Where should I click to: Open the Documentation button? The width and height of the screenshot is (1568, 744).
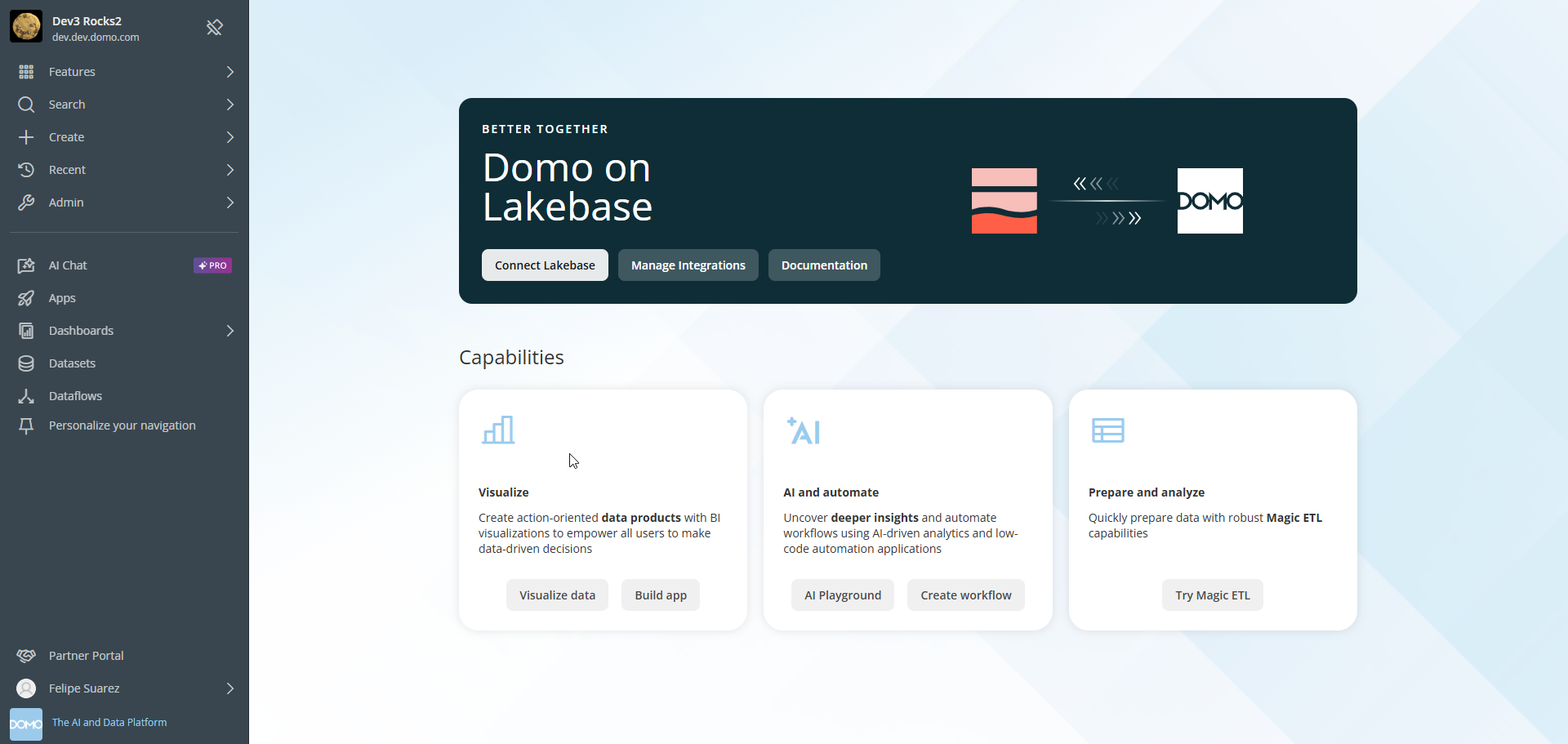point(824,265)
